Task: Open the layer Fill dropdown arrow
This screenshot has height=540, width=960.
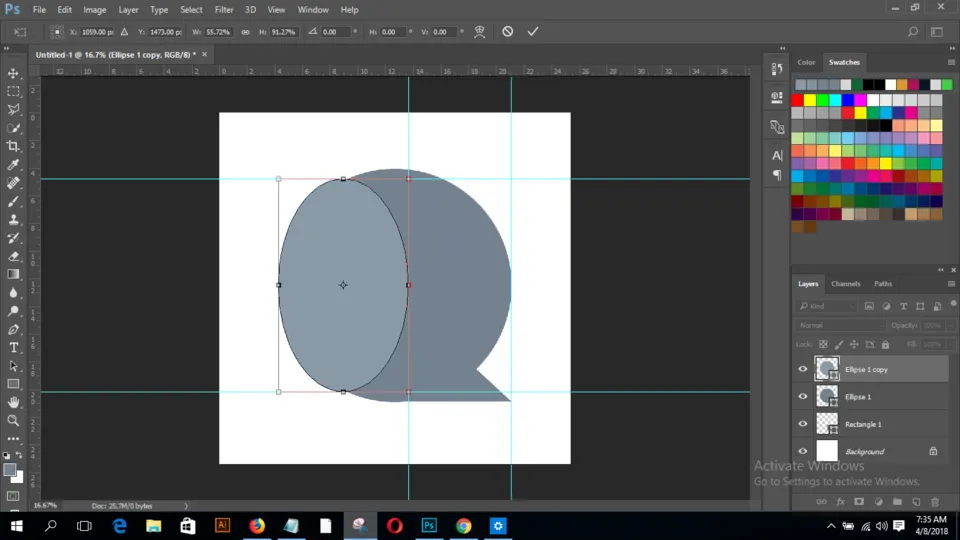Action: pos(951,345)
